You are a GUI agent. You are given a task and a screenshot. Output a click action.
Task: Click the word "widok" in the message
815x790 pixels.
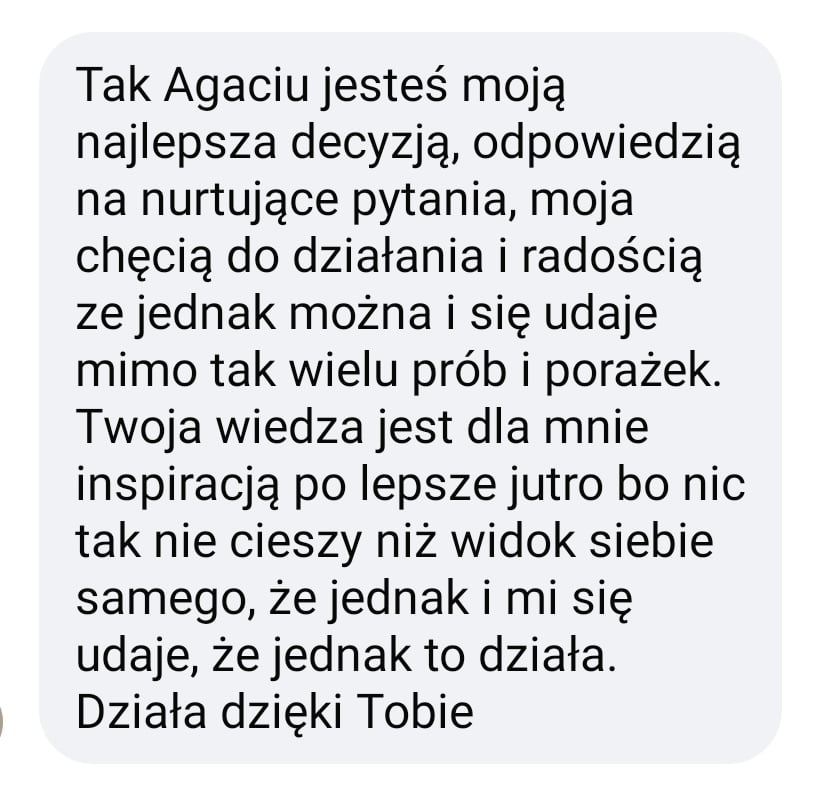514,542
